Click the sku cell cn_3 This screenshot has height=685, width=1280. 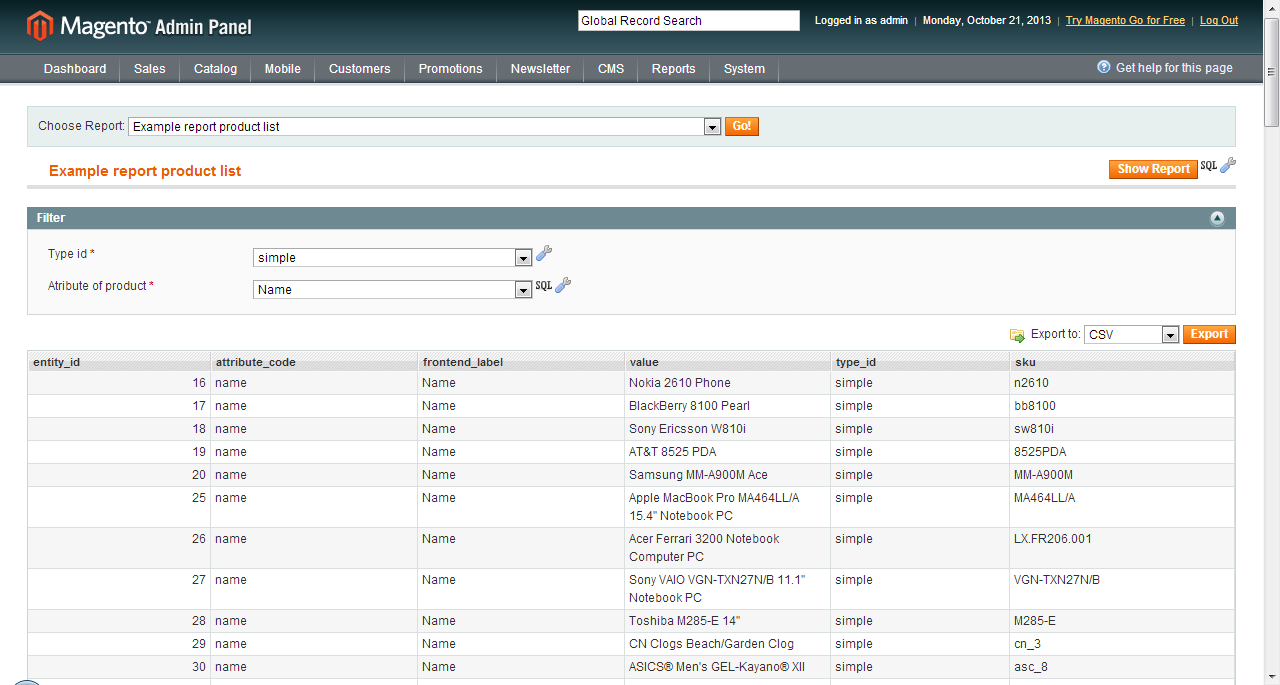pyautogui.click(x=1122, y=644)
